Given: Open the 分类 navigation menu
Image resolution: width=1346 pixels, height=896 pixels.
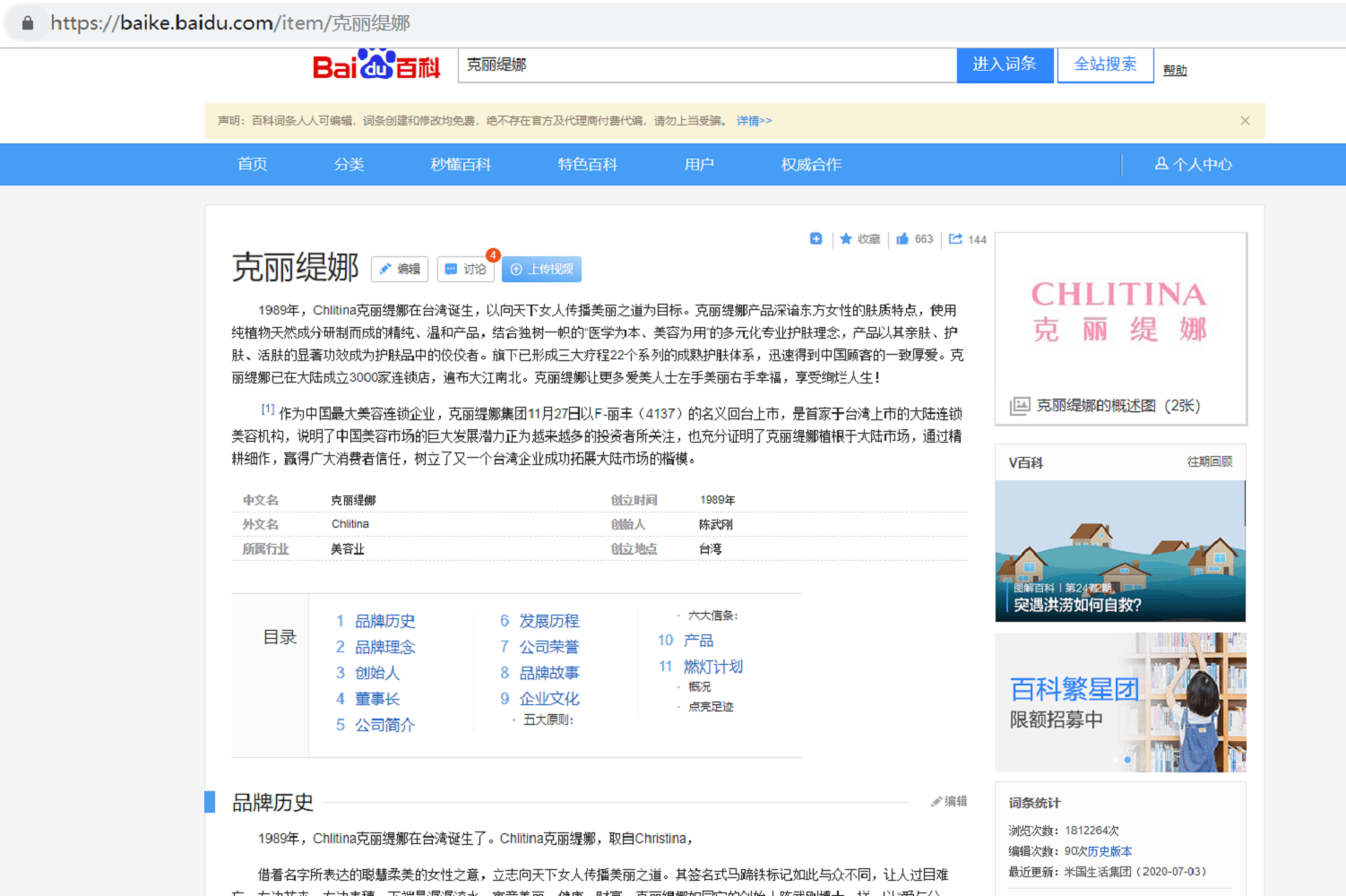Looking at the screenshot, I should [x=349, y=164].
